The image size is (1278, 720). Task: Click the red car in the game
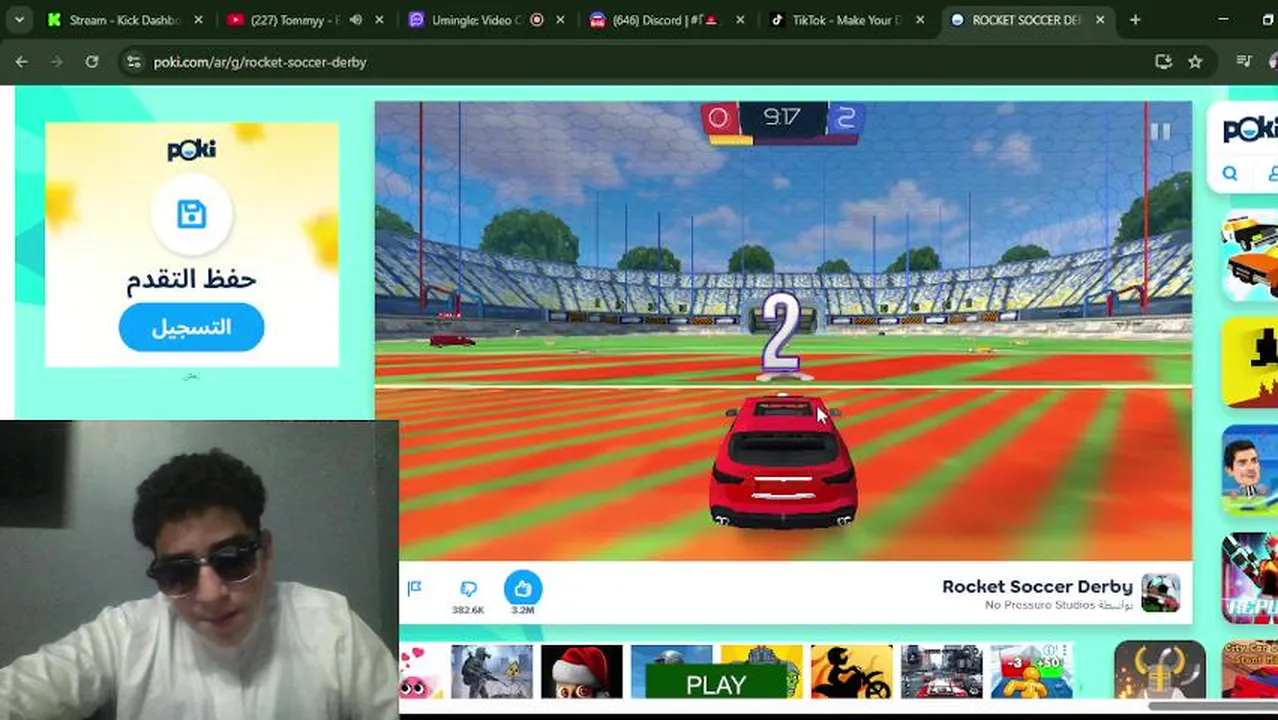click(x=783, y=460)
